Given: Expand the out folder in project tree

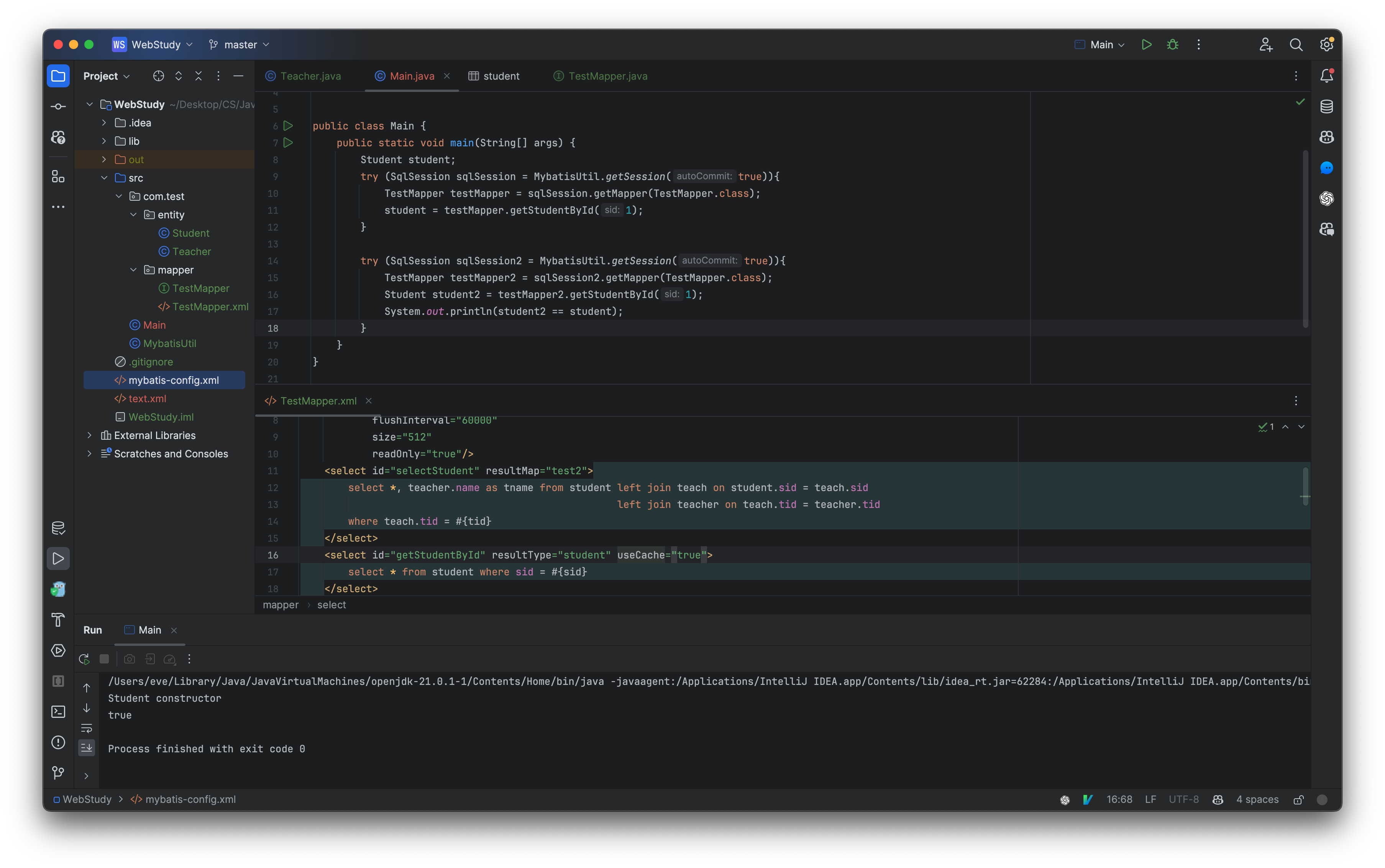Looking at the screenshot, I should [x=104, y=160].
